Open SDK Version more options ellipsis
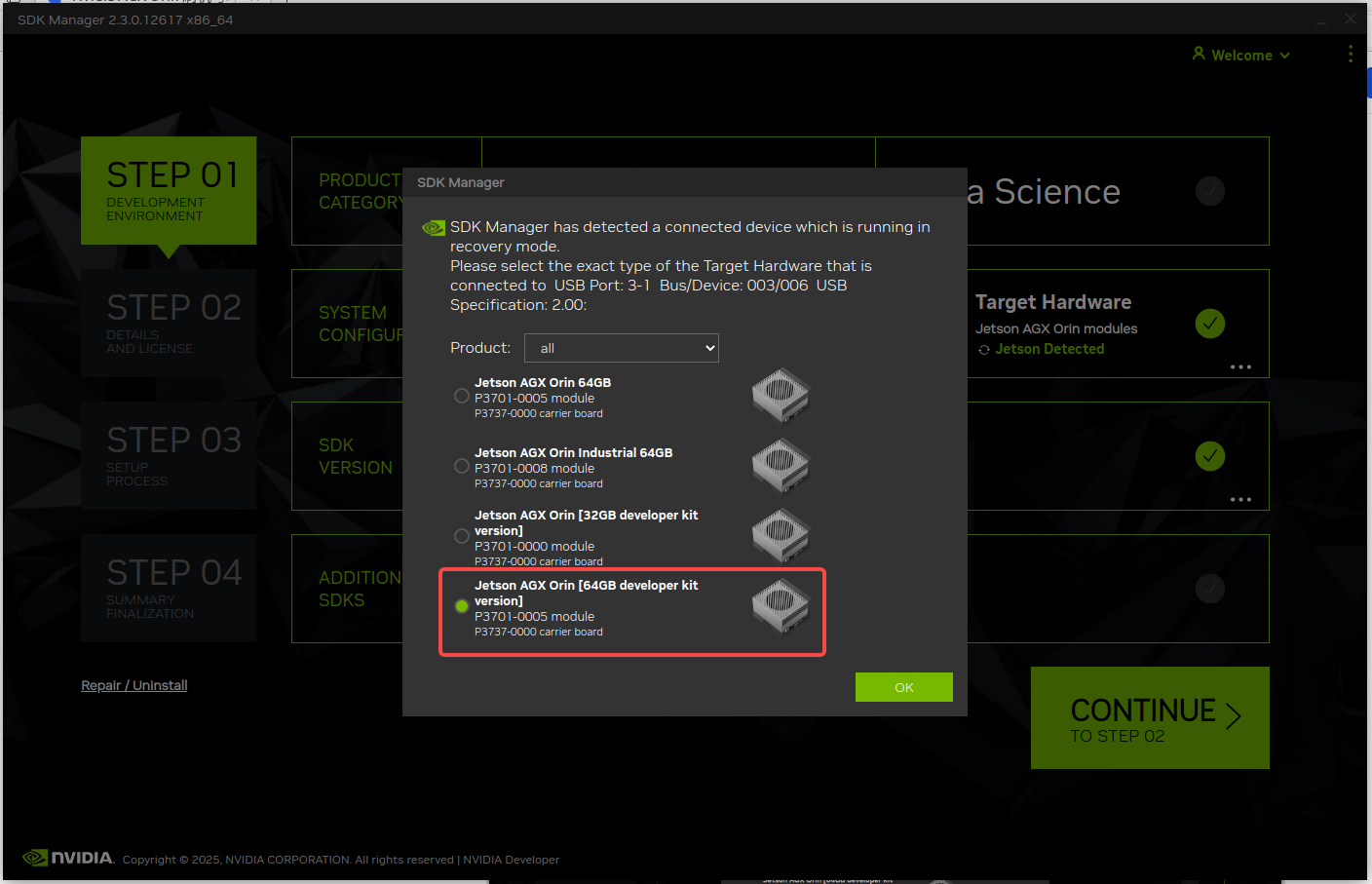 pos(1240,500)
